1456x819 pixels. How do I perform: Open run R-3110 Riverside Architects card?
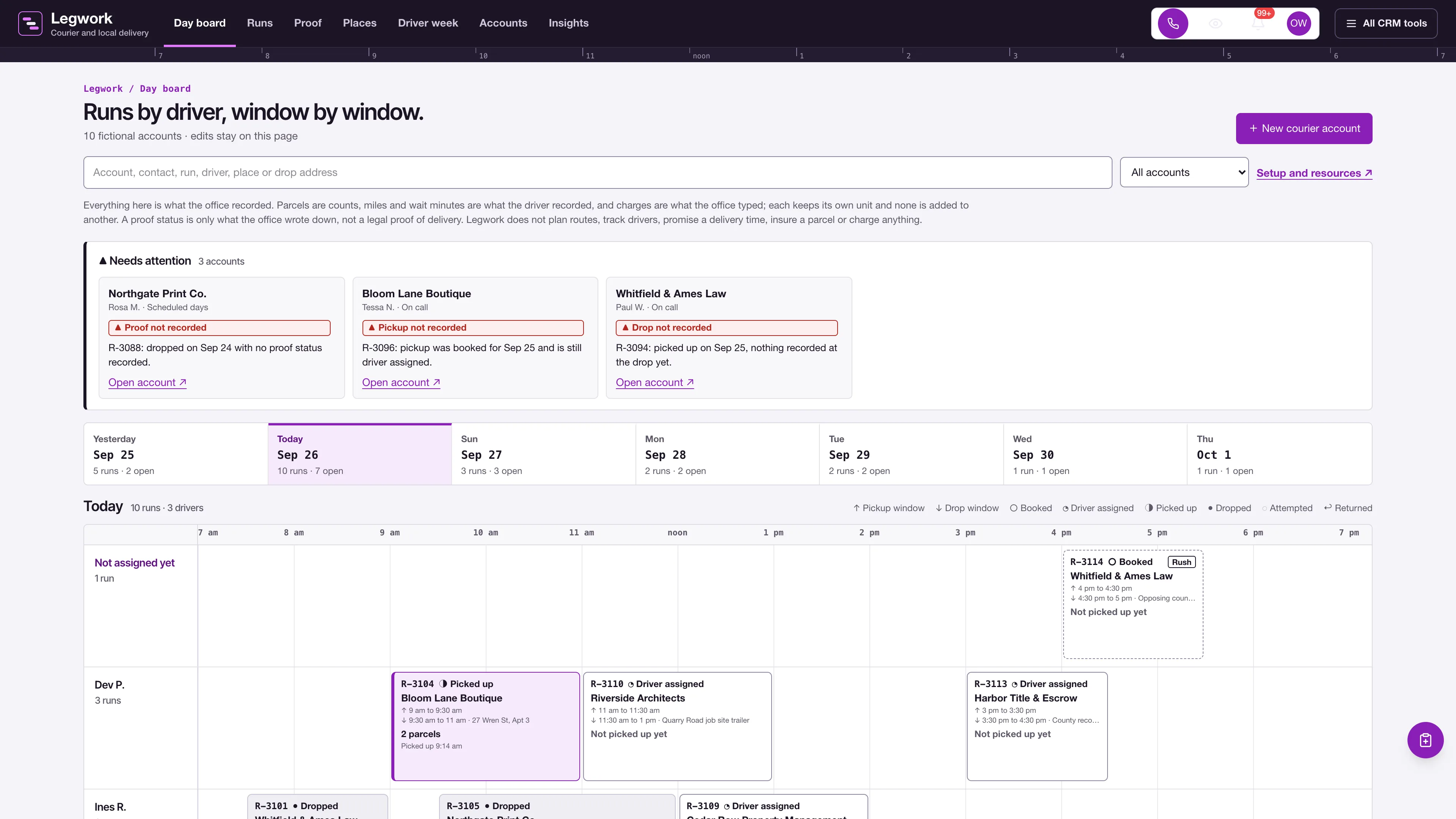pos(677,726)
